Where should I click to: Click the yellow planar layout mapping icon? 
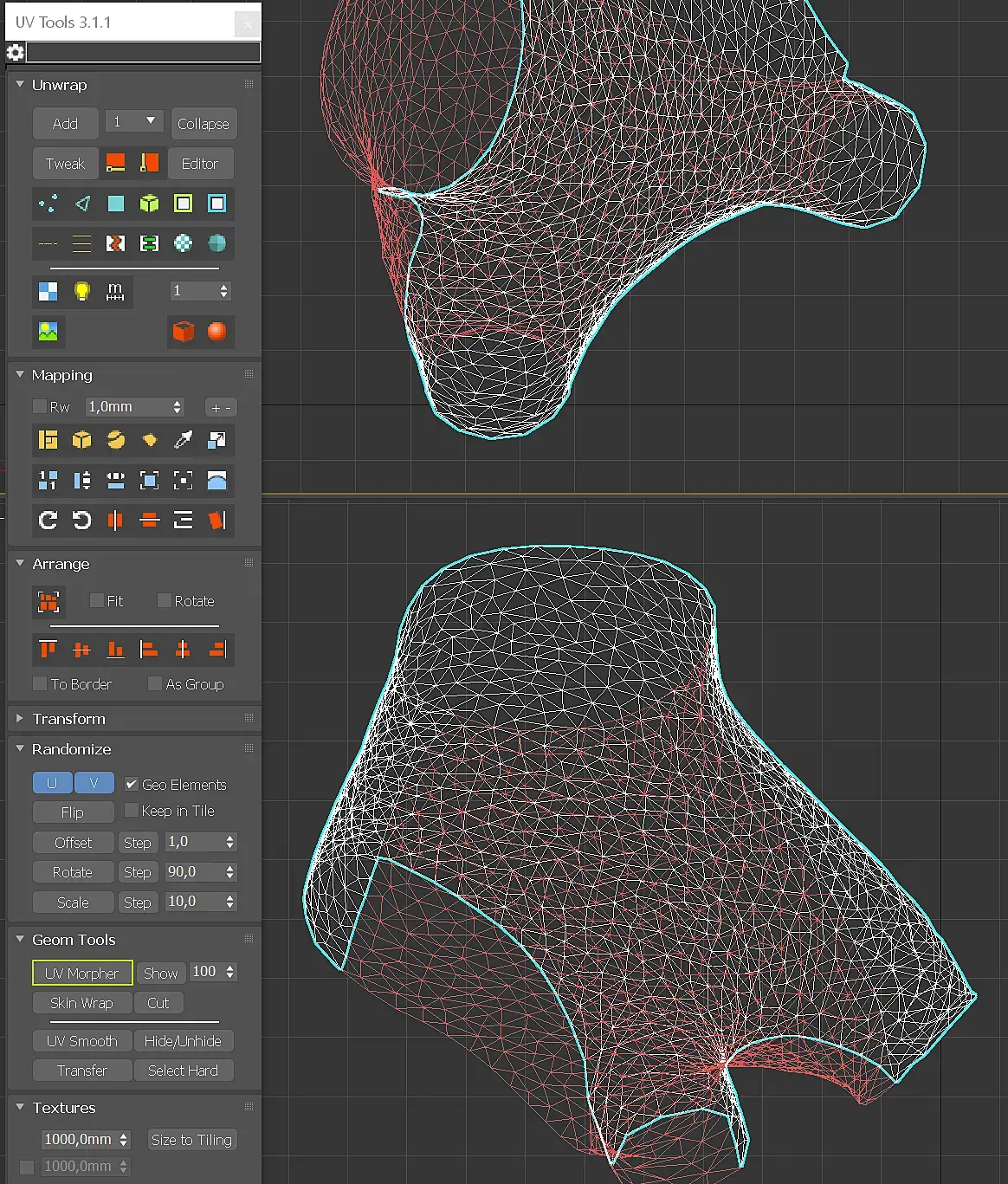coord(48,440)
